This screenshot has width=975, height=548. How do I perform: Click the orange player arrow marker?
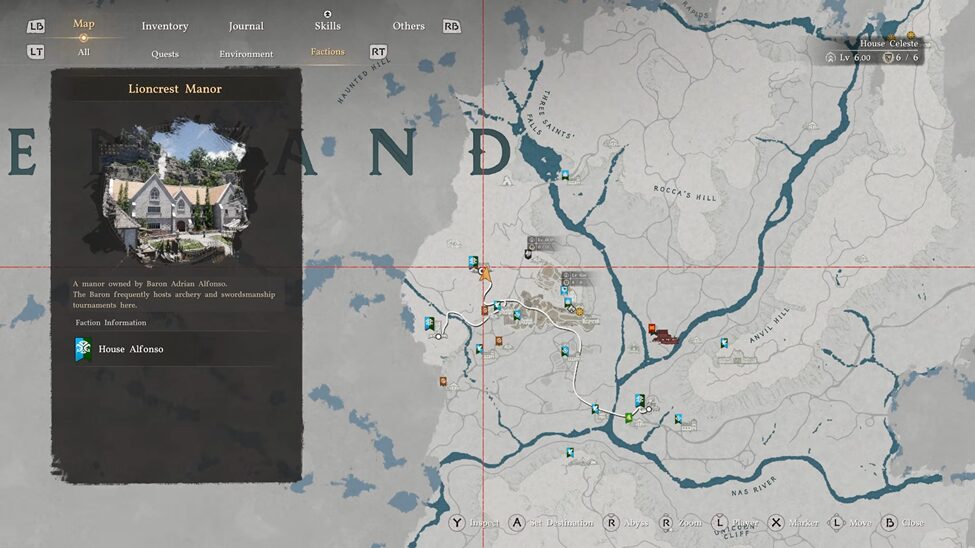coord(485,273)
